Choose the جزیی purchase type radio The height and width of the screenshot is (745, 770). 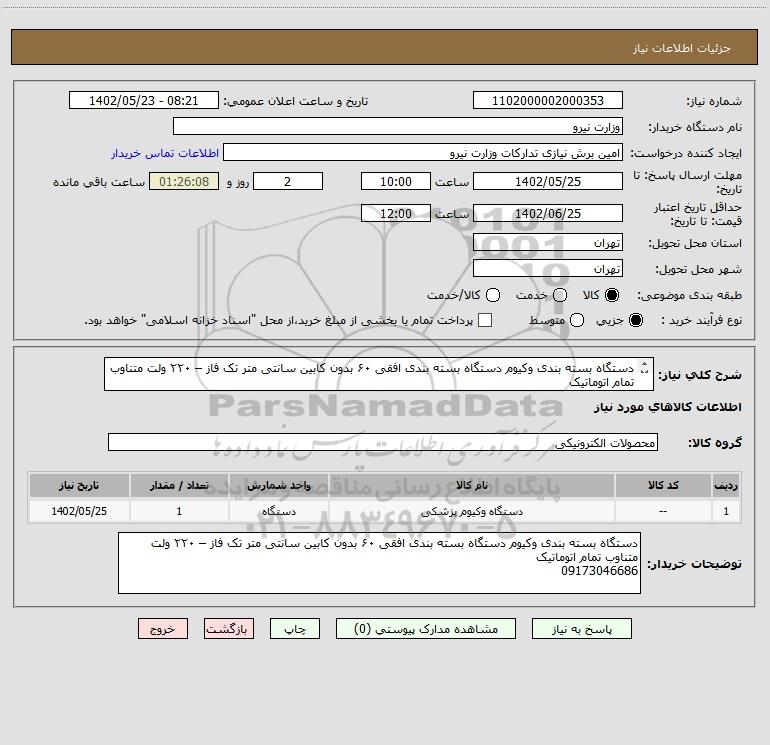click(635, 320)
